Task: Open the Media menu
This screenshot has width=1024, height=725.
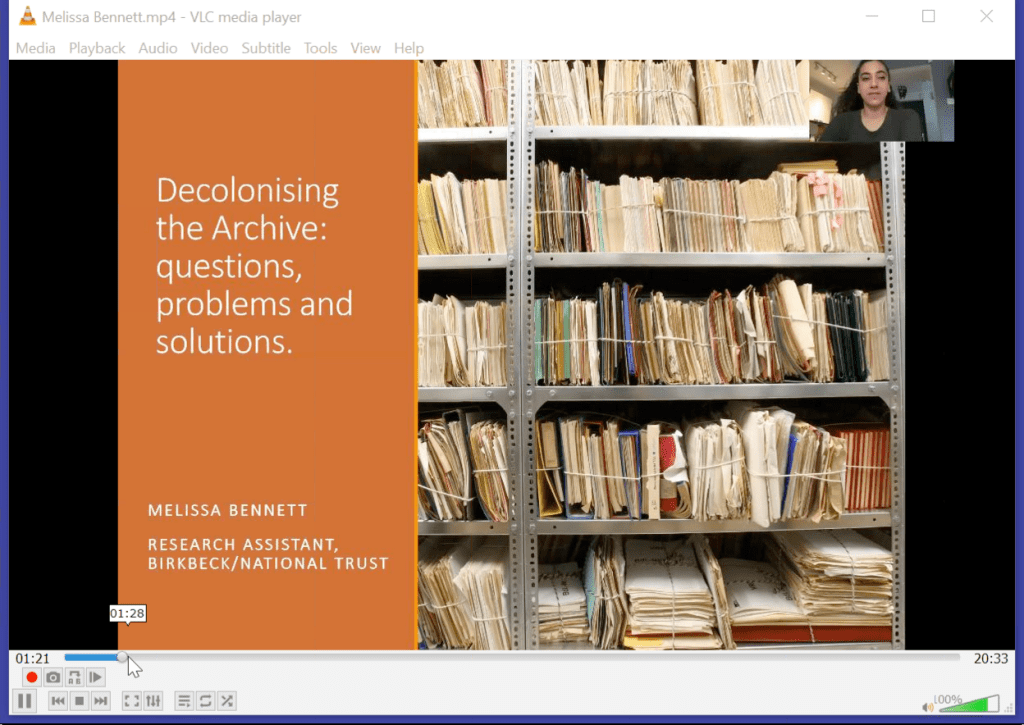Action: [35, 48]
